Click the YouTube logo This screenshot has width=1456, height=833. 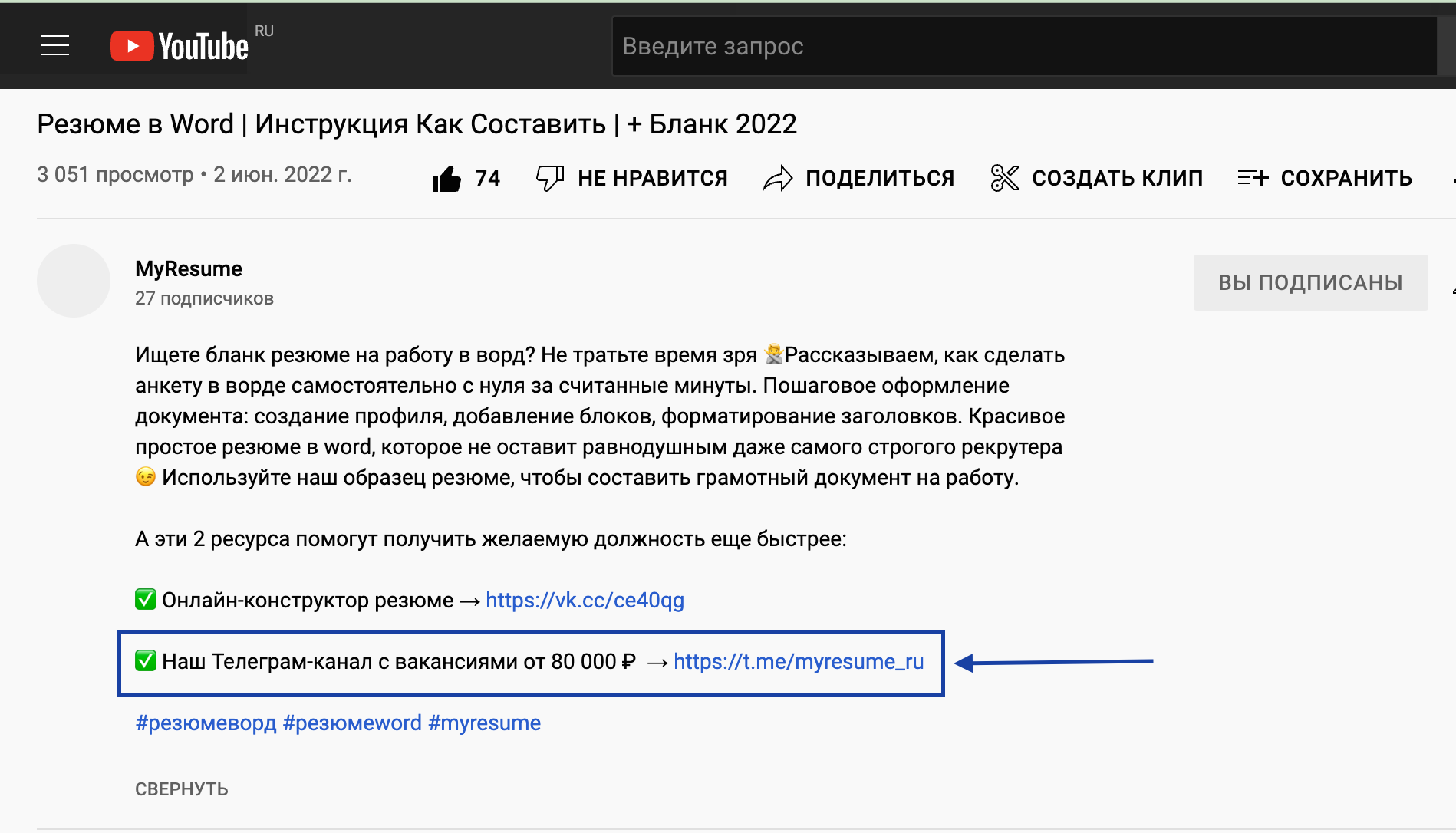point(180,46)
